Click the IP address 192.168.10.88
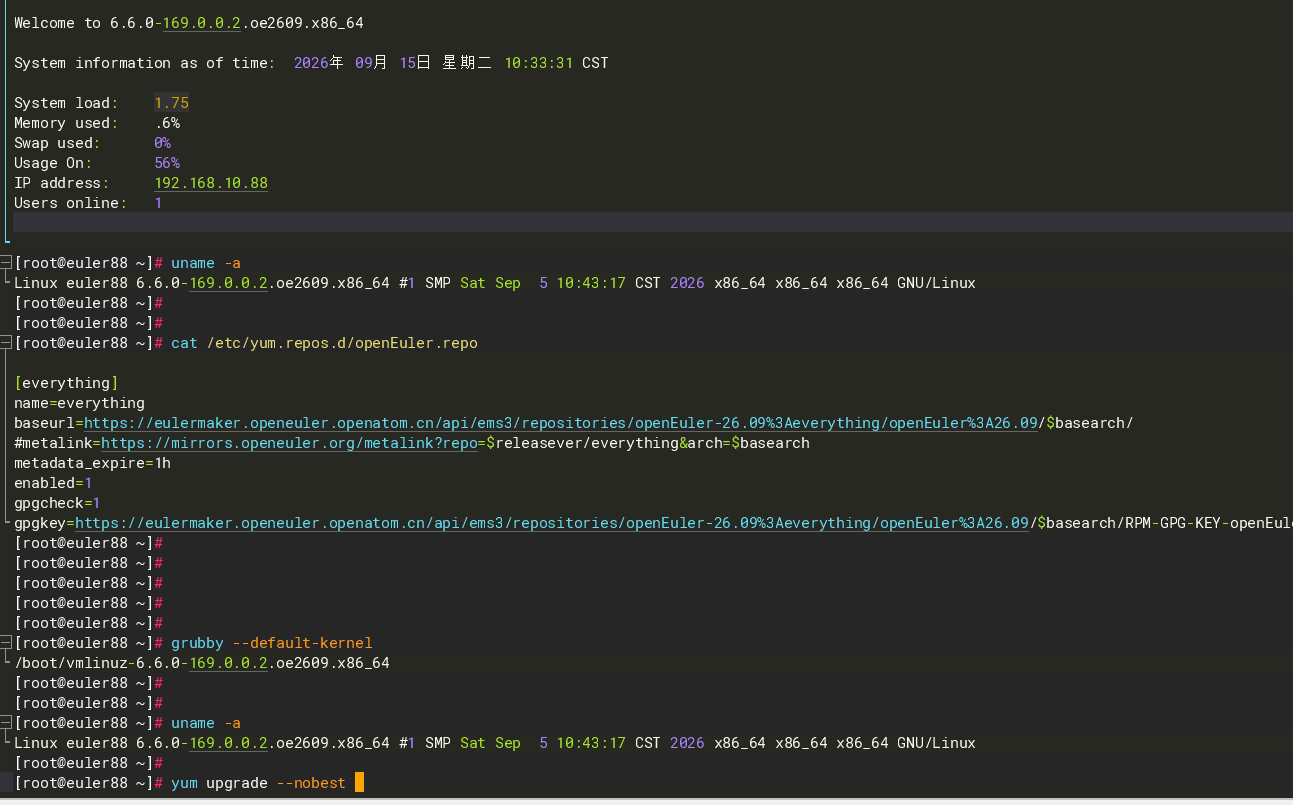Image resolution: width=1293 pixels, height=805 pixels. pyautogui.click(x=211, y=183)
